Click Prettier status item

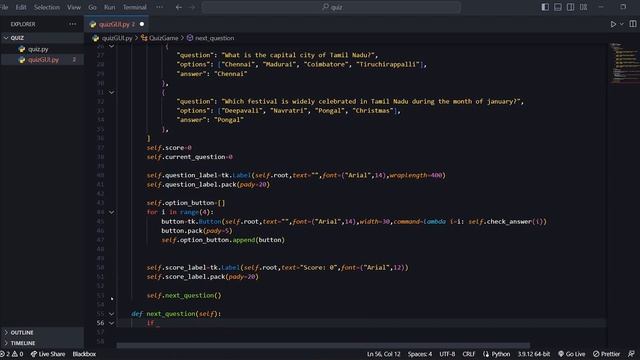click(x=607, y=354)
